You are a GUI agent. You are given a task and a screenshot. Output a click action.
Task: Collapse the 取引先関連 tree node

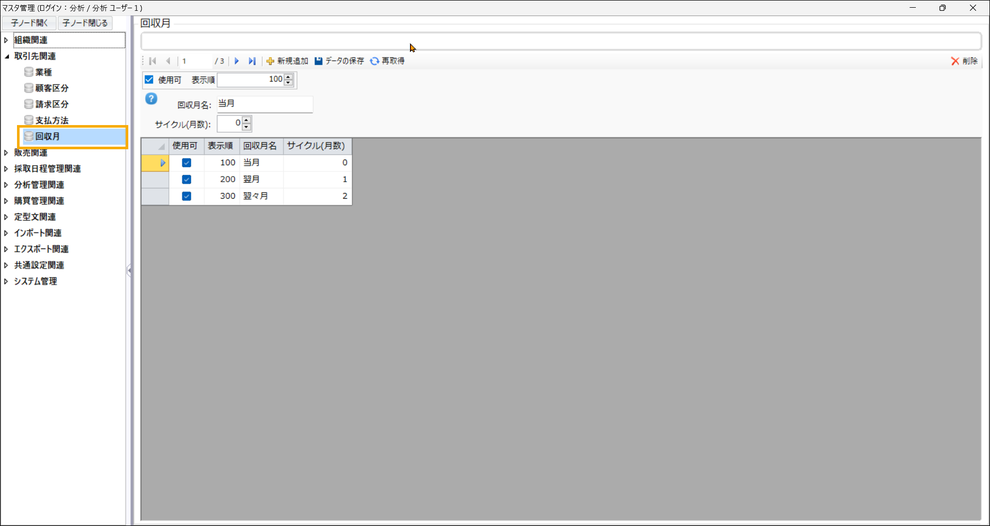6,56
